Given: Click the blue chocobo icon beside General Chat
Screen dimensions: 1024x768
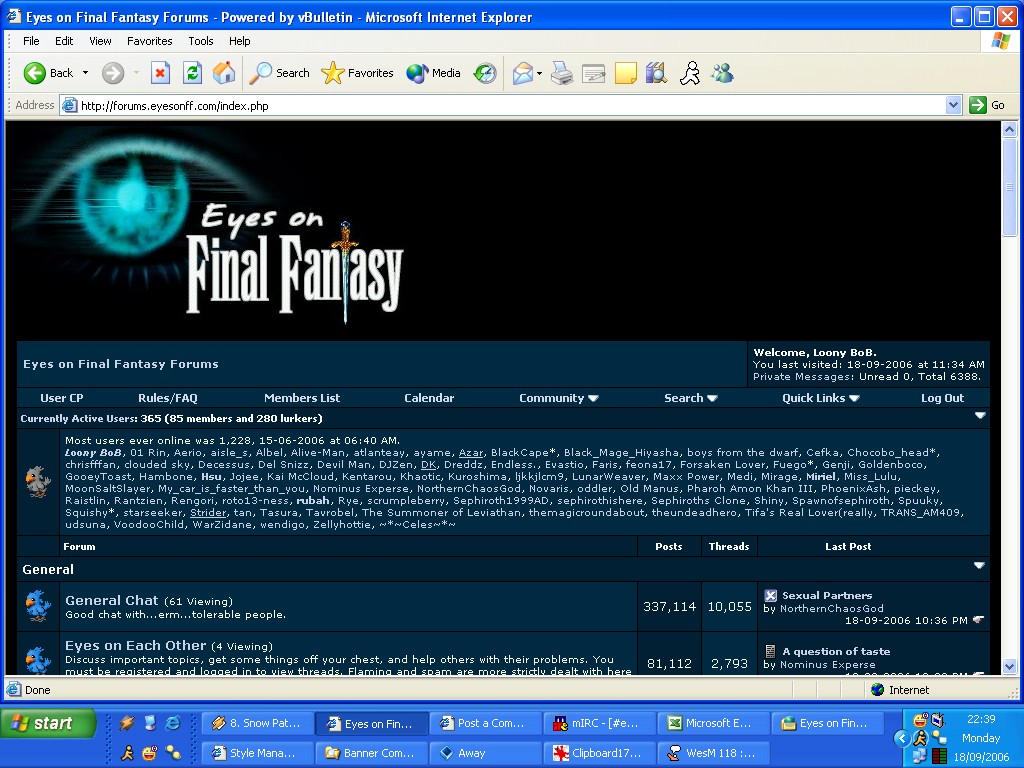Looking at the screenshot, I should 38,606.
